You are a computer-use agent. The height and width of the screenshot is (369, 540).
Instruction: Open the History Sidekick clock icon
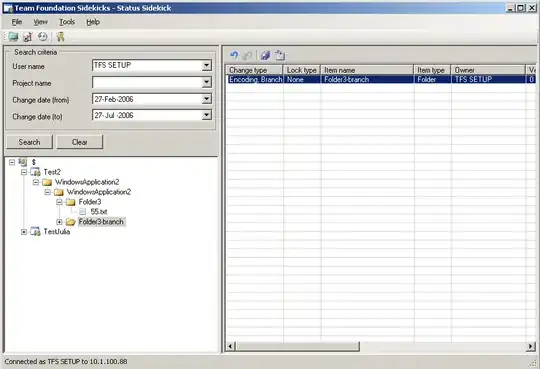click(42, 37)
